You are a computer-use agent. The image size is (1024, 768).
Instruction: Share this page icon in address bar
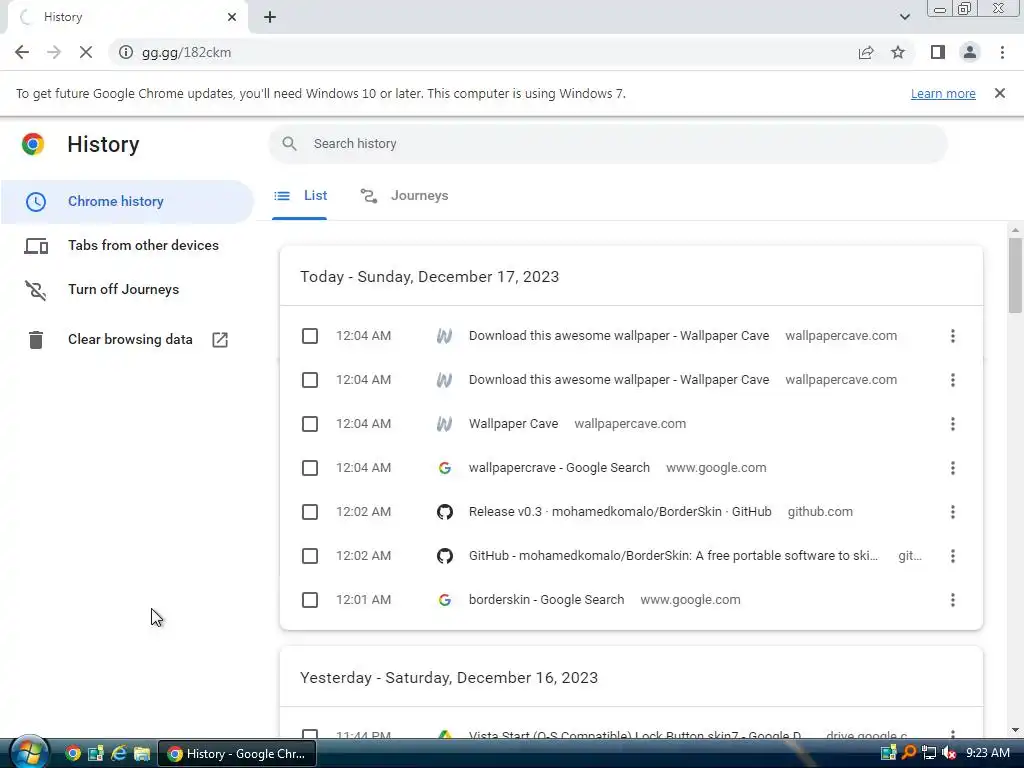(866, 52)
